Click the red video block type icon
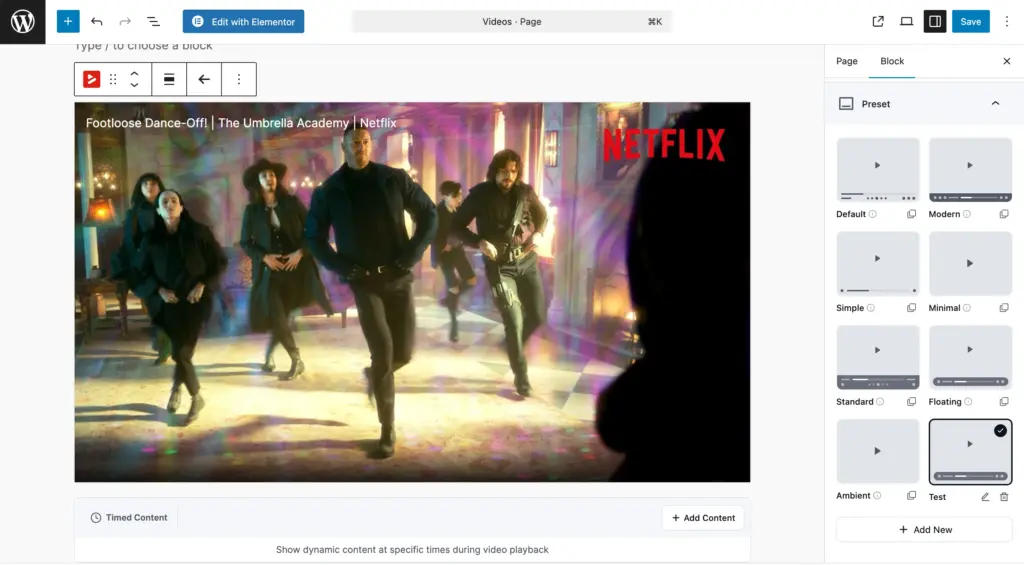 91,79
